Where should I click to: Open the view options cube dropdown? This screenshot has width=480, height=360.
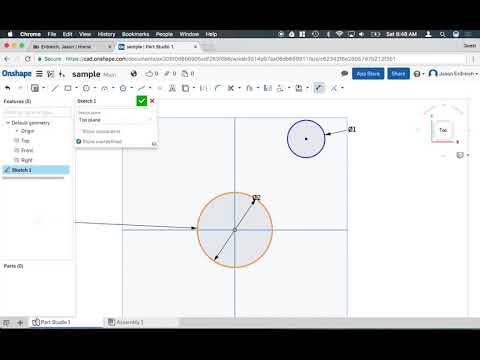click(x=462, y=155)
